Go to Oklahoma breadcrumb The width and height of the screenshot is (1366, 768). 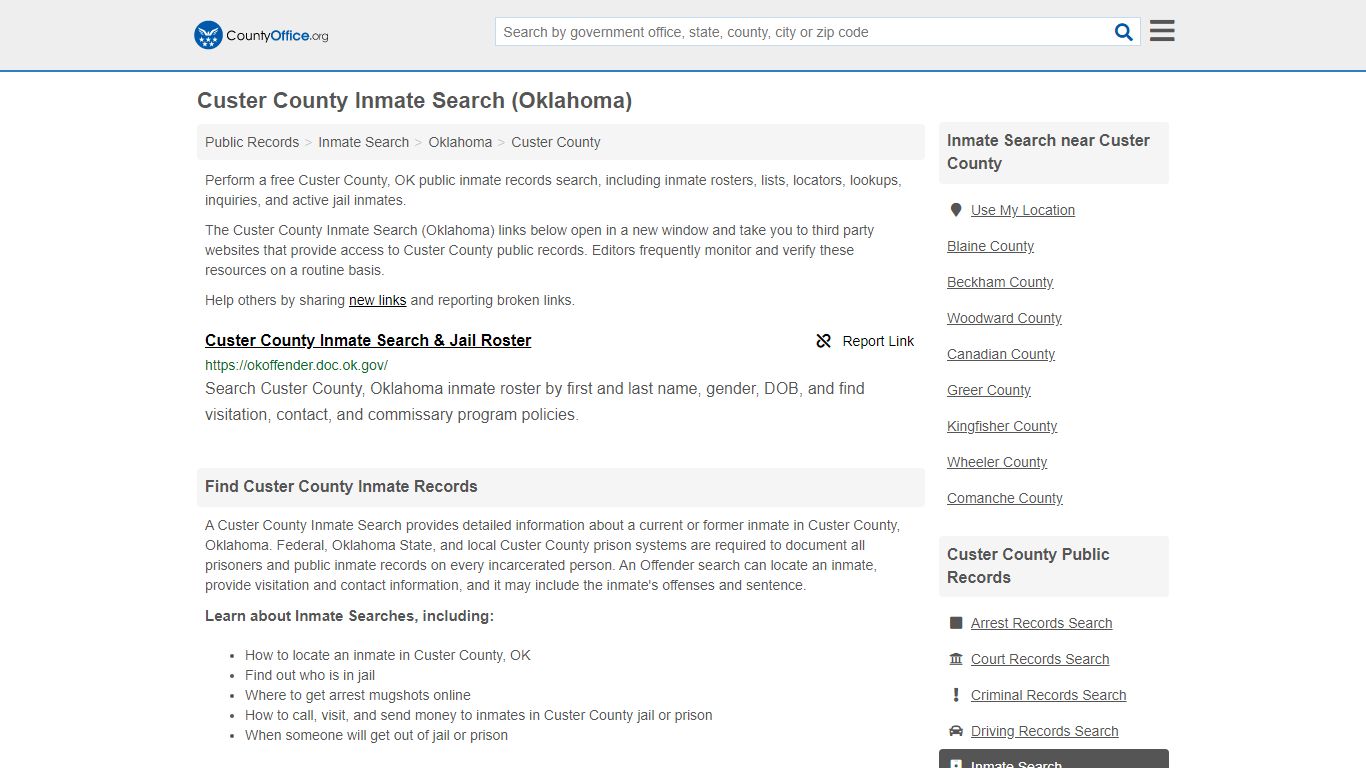click(460, 142)
